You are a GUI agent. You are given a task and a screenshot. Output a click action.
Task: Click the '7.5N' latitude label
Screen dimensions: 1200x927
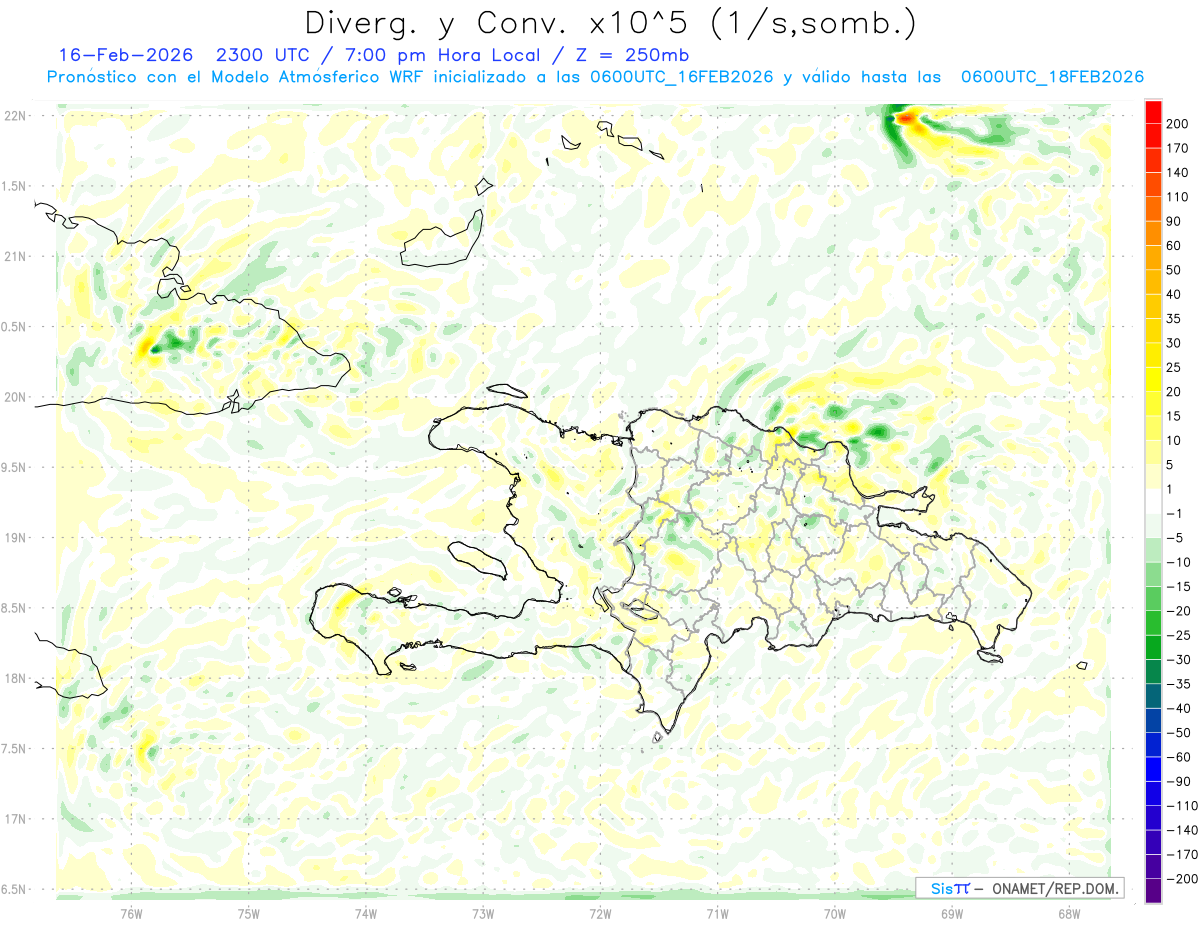click(x=13, y=748)
